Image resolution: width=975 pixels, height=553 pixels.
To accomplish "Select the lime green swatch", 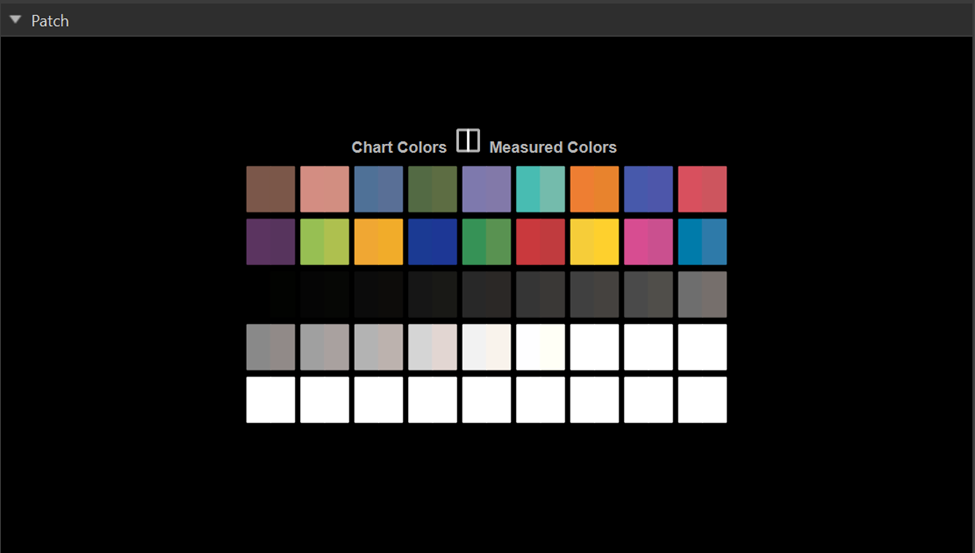I will (325, 242).
